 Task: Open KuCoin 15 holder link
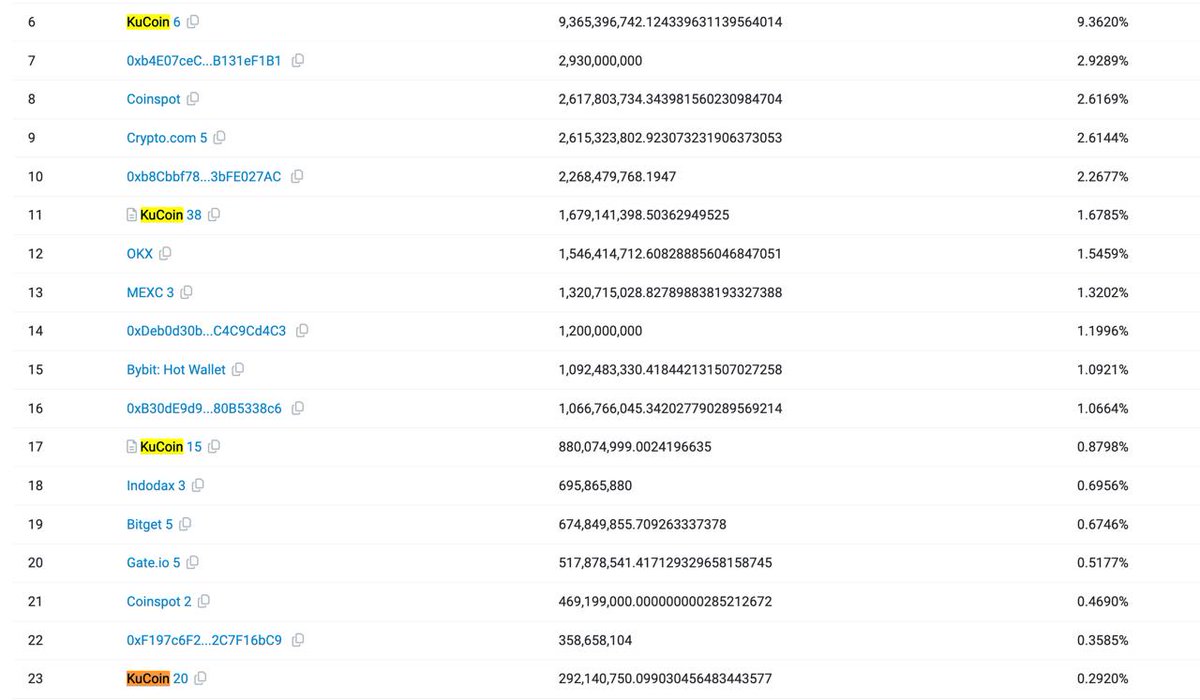pyautogui.click(x=171, y=447)
